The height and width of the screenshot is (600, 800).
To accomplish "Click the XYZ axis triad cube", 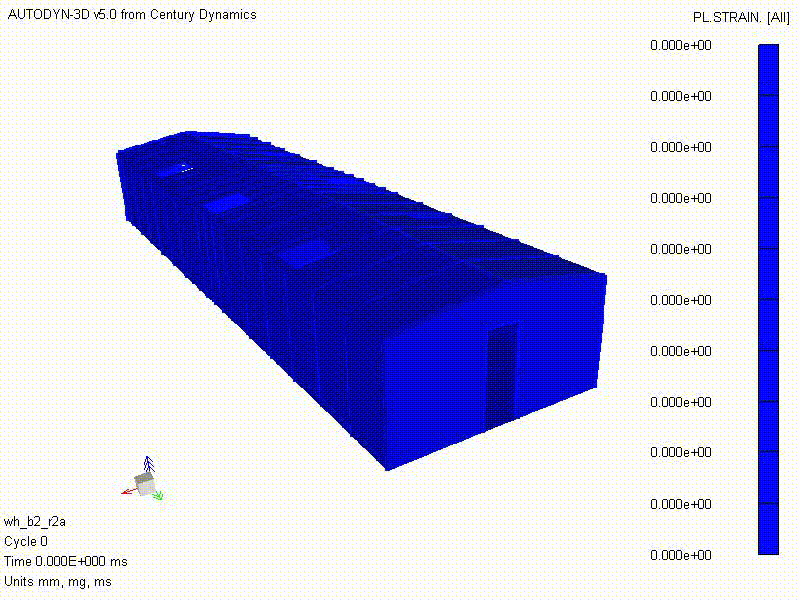I will [x=145, y=486].
